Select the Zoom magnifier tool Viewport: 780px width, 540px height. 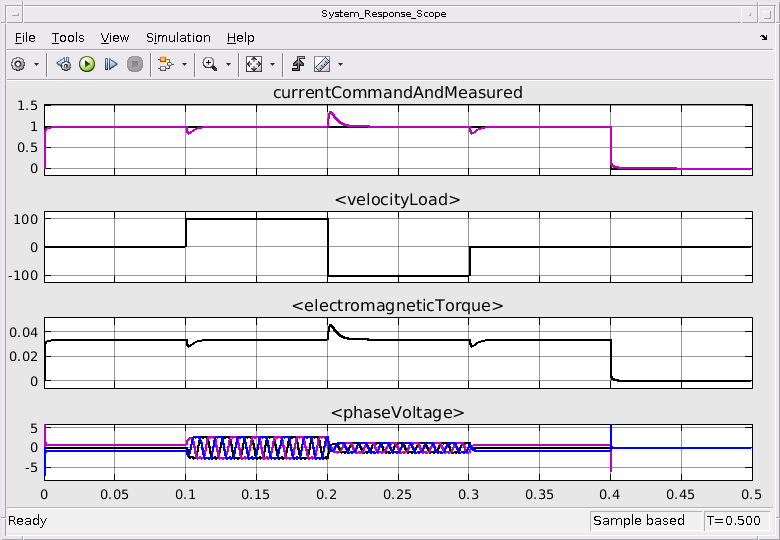point(209,64)
